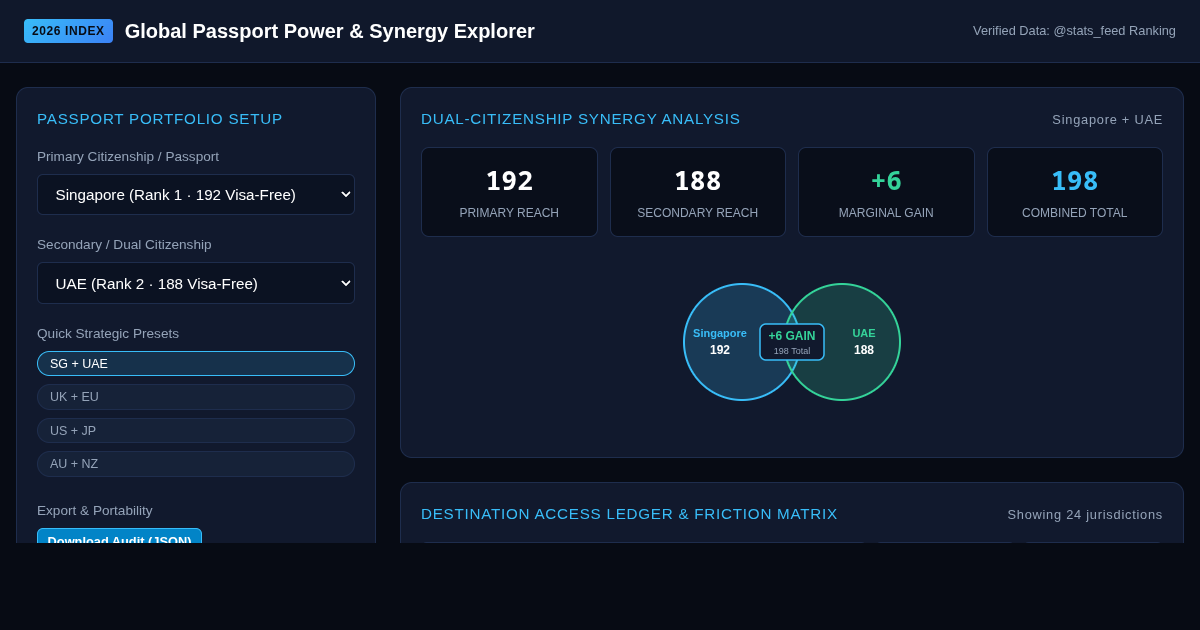The height and width of the screenshot is (630, 1200).
Task: Click 'Dual-Citizenship Synergy Analysis' heading
Action: [x=581, y=118]
